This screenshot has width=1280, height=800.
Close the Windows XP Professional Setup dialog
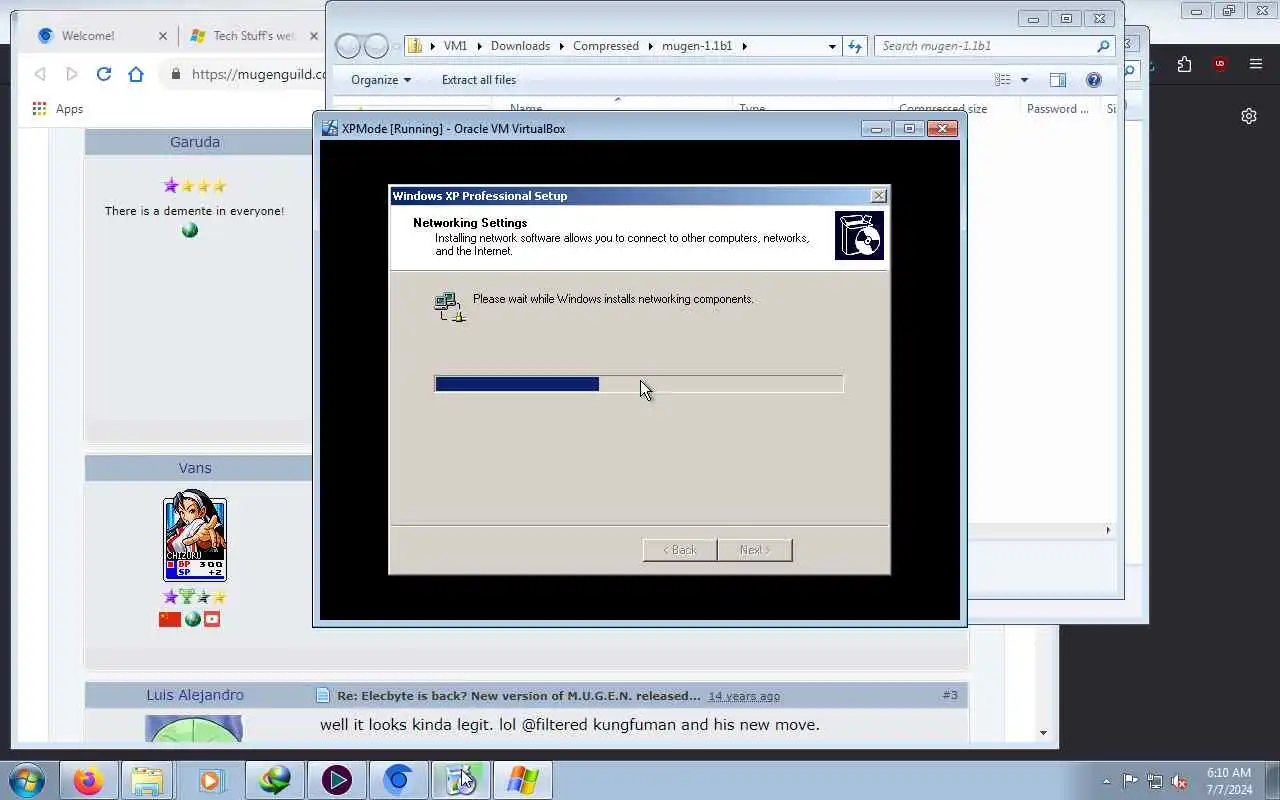878,196
